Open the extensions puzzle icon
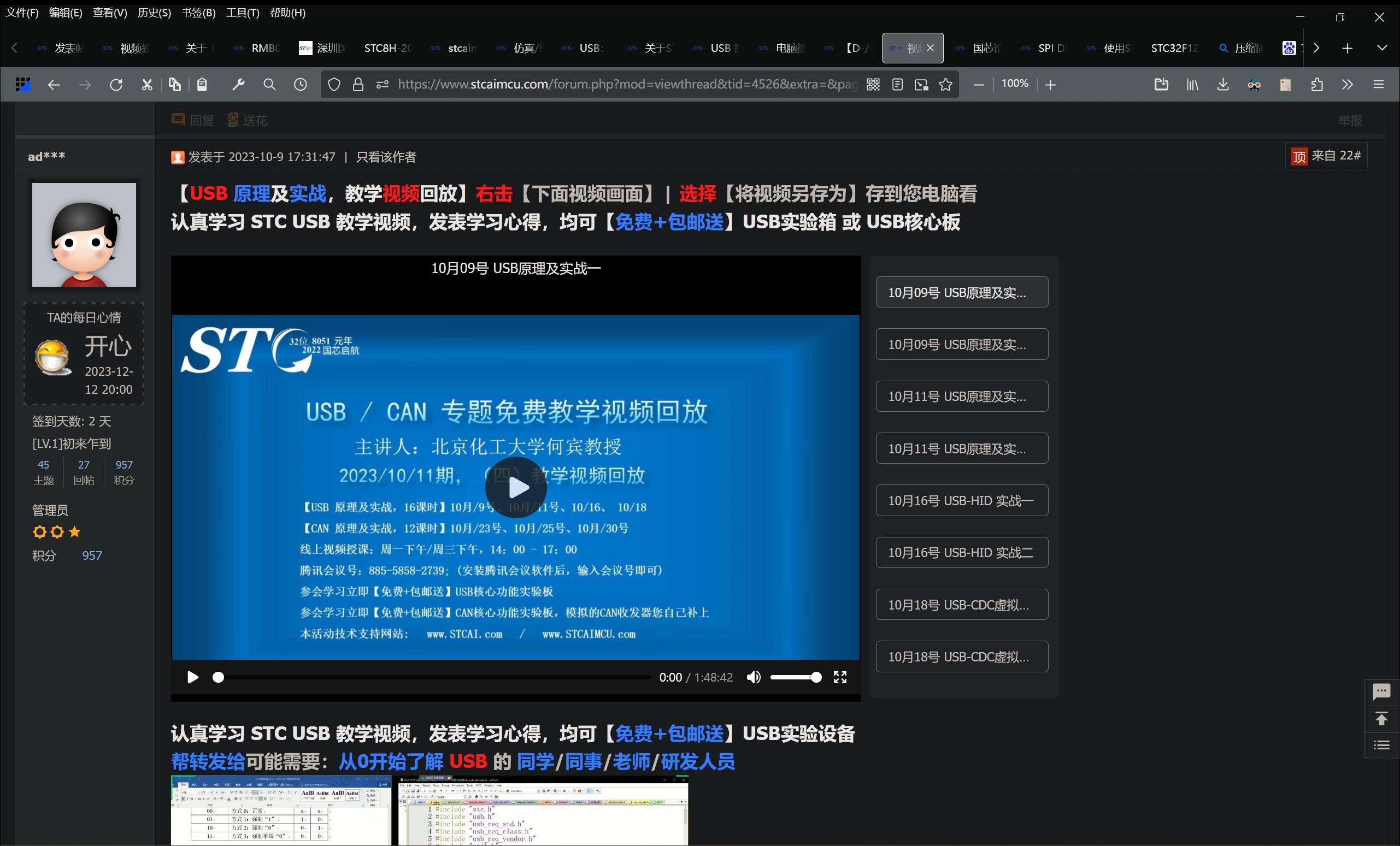The height and width of the screenshot is (846, 1400). point(1317,85)
